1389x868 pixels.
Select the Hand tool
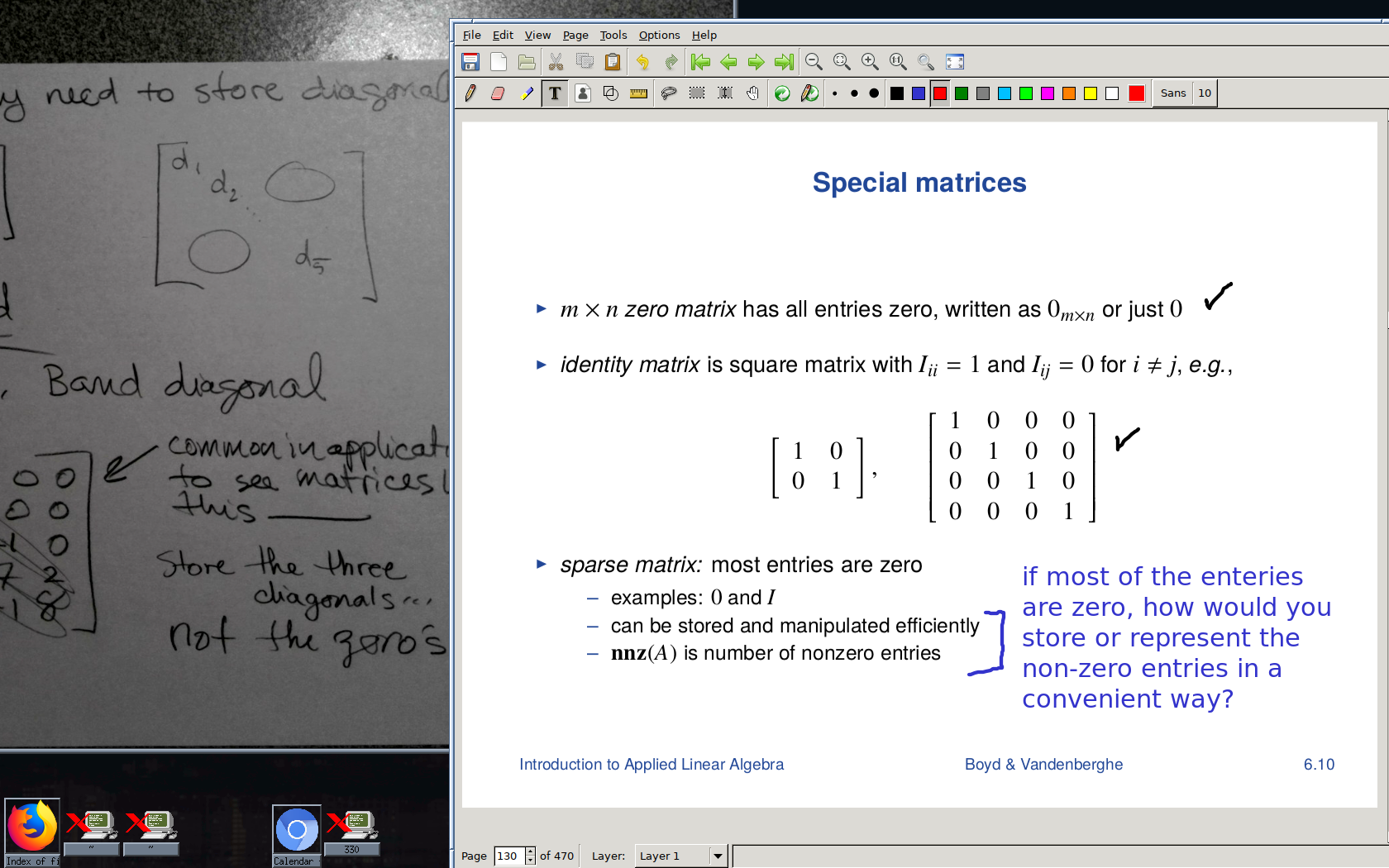pyautogui.click(x=752, y=93)
